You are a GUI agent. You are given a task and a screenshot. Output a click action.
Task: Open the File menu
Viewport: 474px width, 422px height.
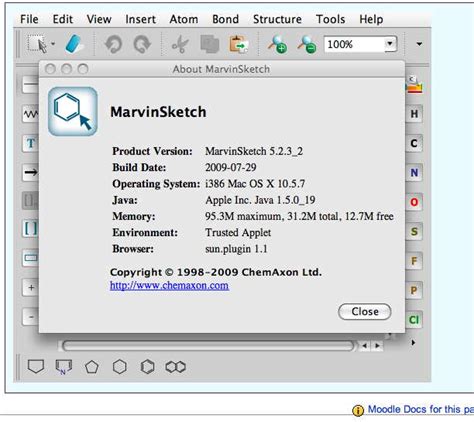[29, 19]
